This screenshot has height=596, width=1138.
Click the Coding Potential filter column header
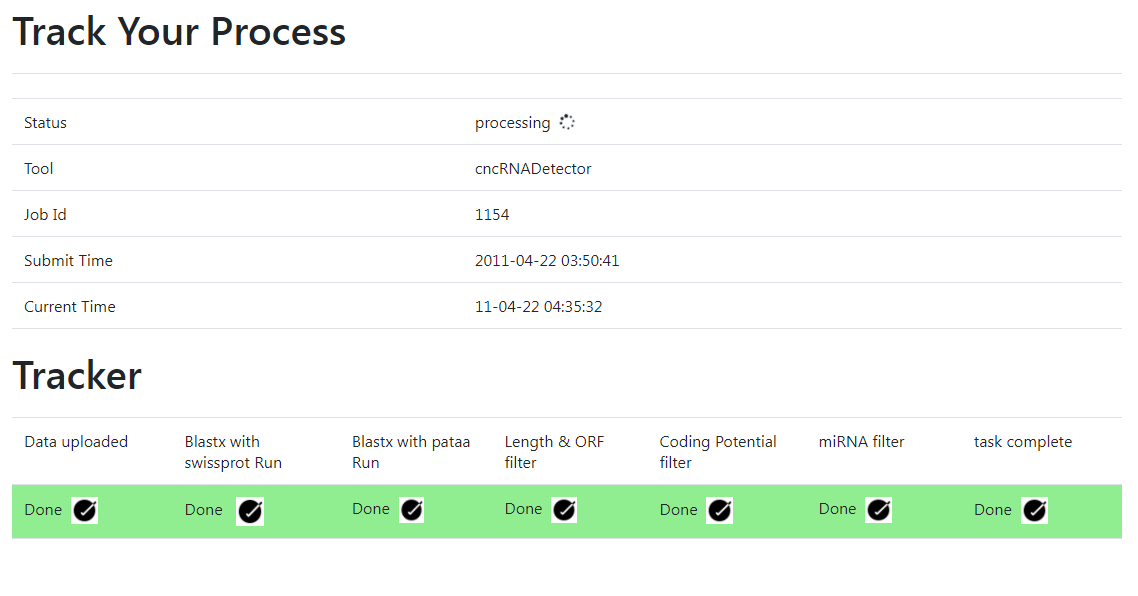(718, 452)
